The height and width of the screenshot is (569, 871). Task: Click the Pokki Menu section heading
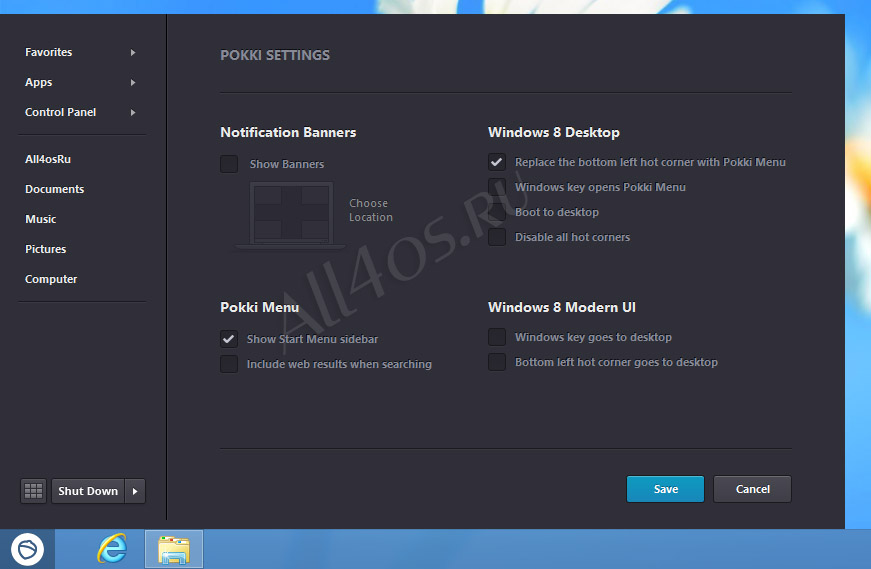pyautogui.click(x=259, y=307)
